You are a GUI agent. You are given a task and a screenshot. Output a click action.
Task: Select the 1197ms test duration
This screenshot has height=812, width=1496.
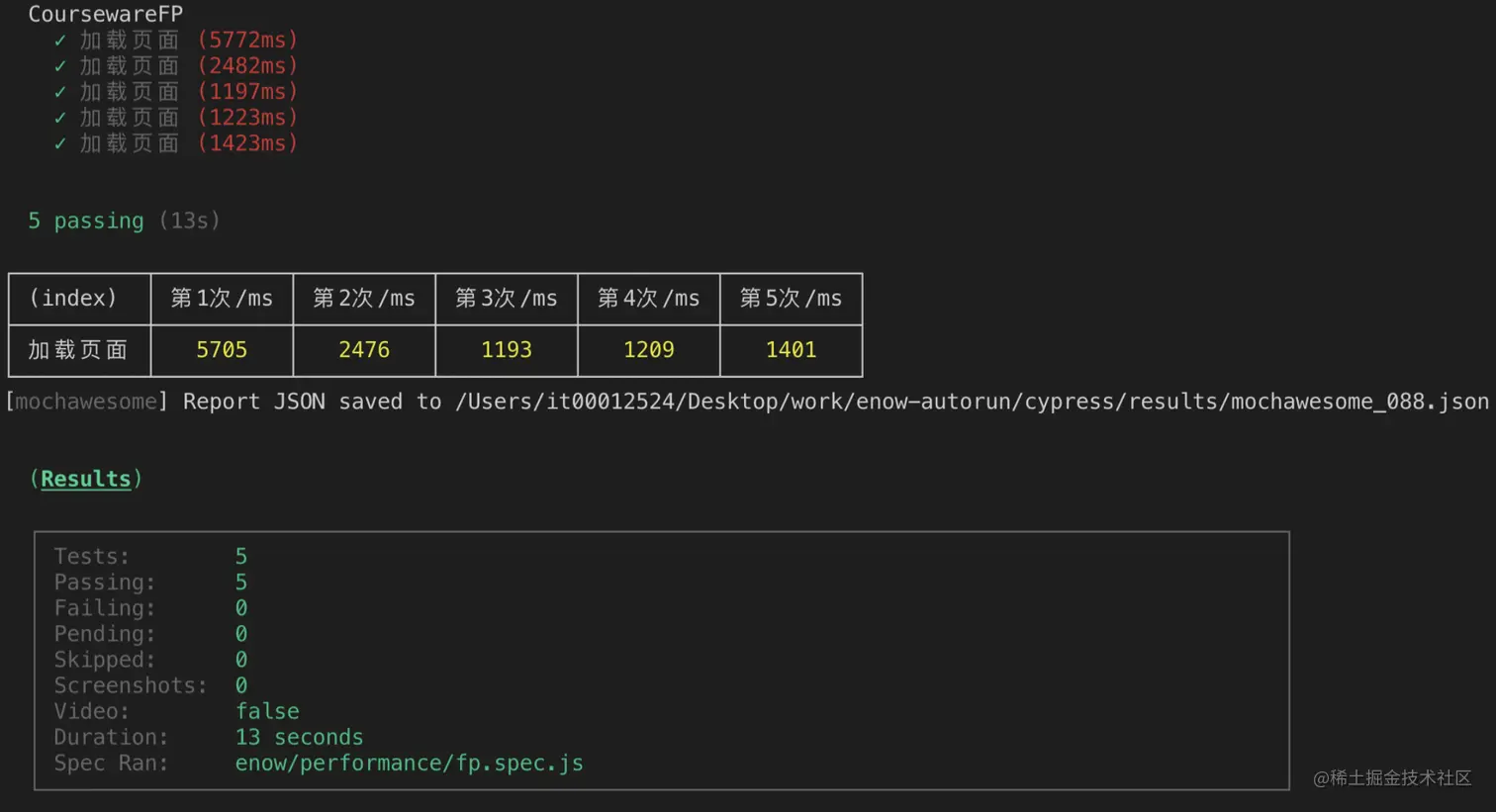tap(247, 91)
